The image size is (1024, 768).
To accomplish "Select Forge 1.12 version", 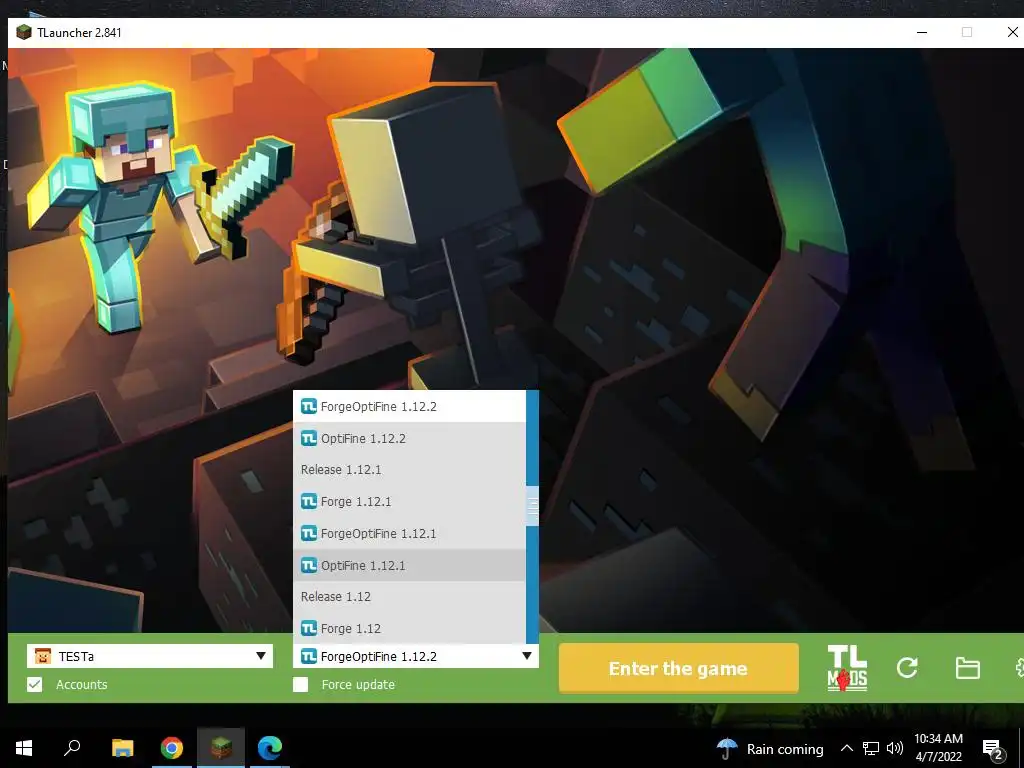I will [409, 628].
